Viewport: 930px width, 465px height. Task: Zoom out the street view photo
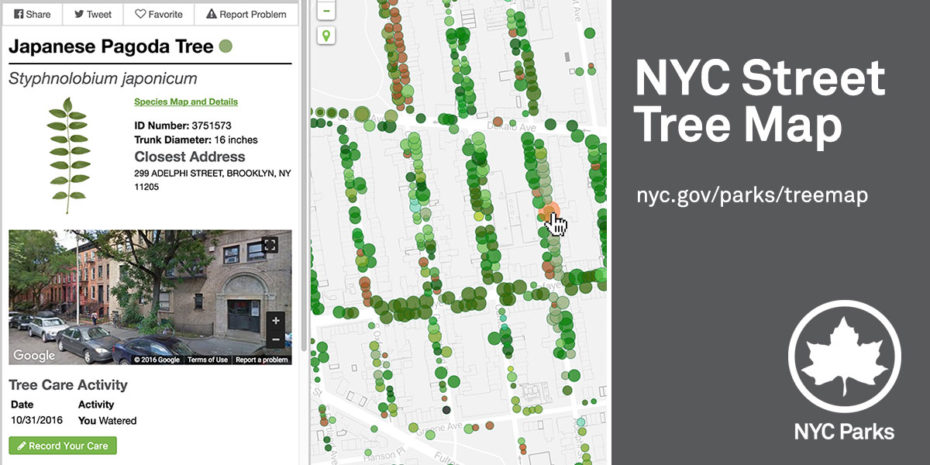[x=275, y=340]
